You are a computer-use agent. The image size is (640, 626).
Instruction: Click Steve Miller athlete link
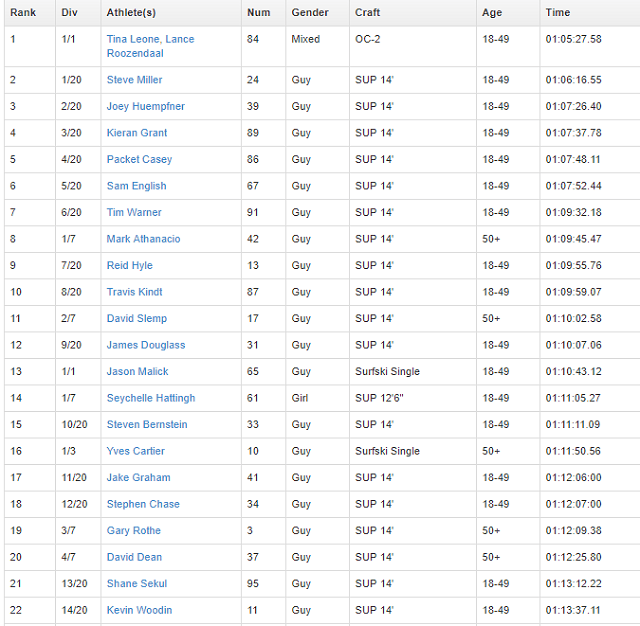(x=134, y=80)
